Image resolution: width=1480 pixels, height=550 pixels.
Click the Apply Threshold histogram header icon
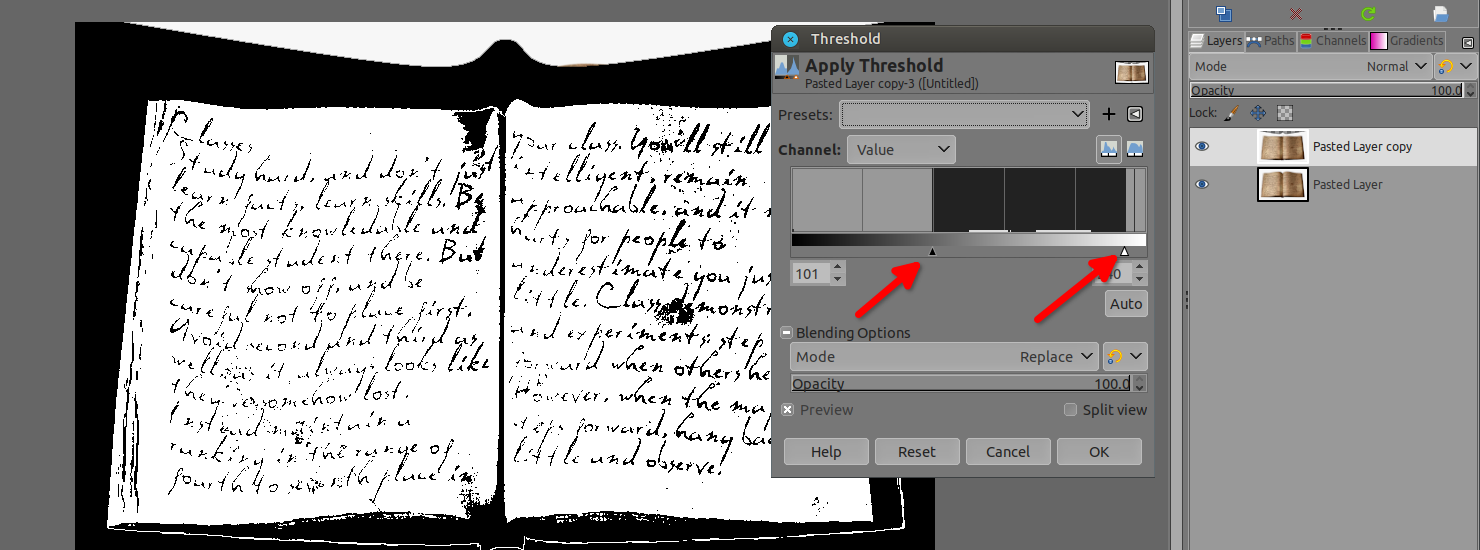[x=788, y=69]
